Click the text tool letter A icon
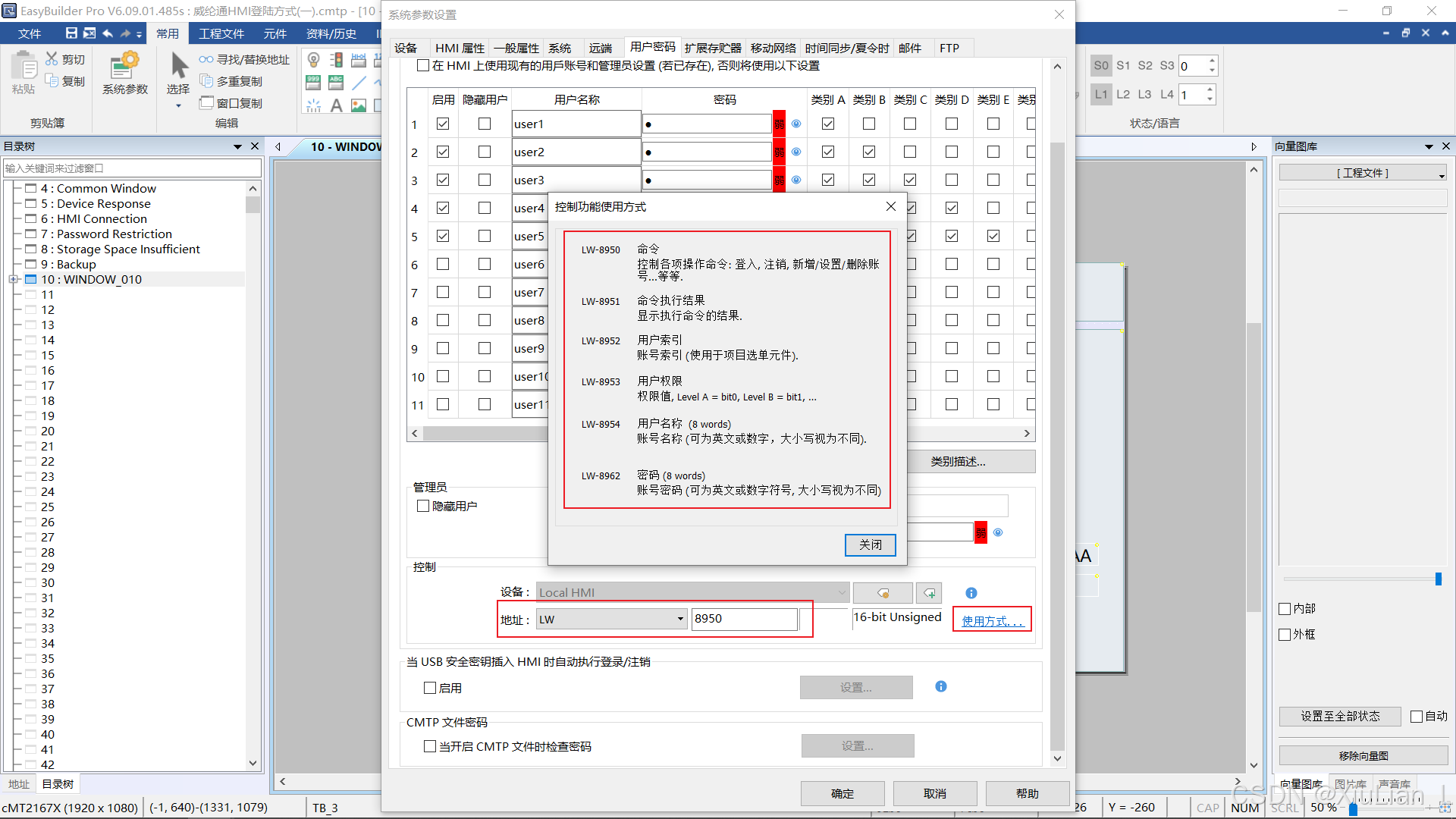This screenshot has height=819, width=1456. [336, 105]
